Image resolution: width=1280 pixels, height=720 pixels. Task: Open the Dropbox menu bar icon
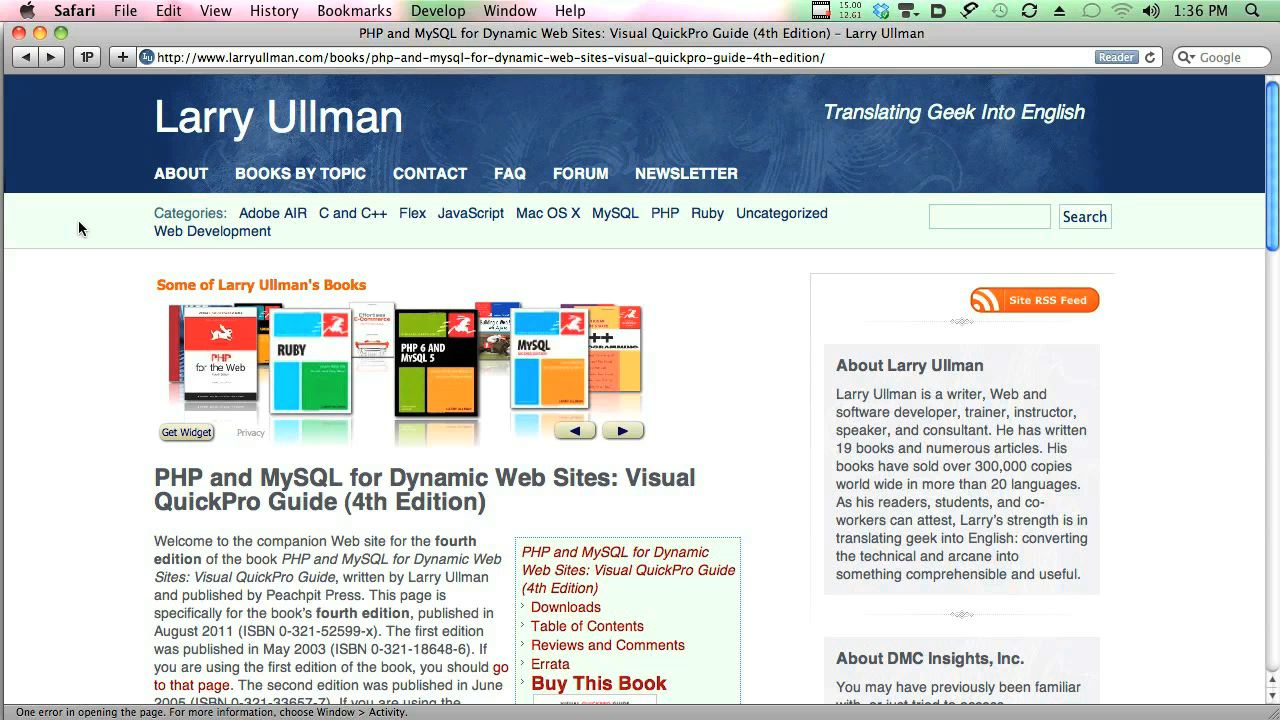coord(881,11)
